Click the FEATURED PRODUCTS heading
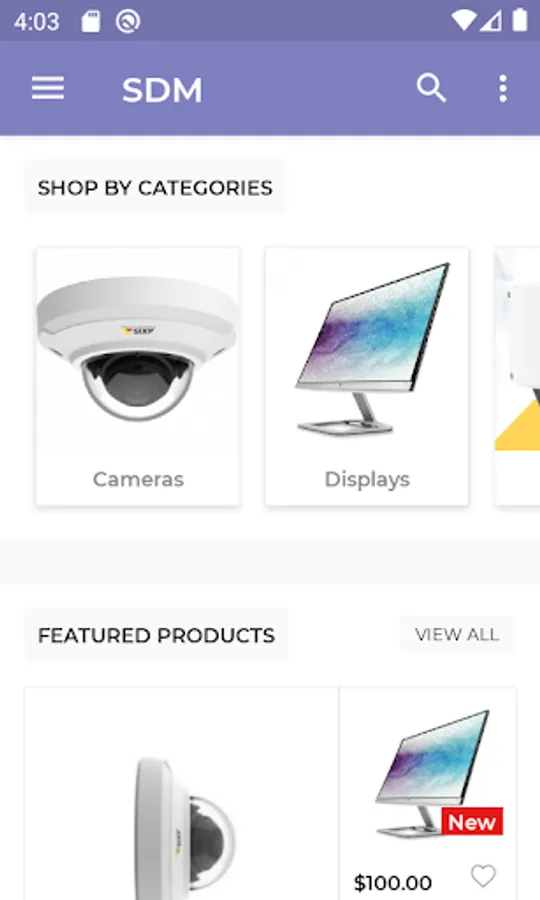Image resolution: width=540 pixels, height=900 pixels. tap(156, 635)
